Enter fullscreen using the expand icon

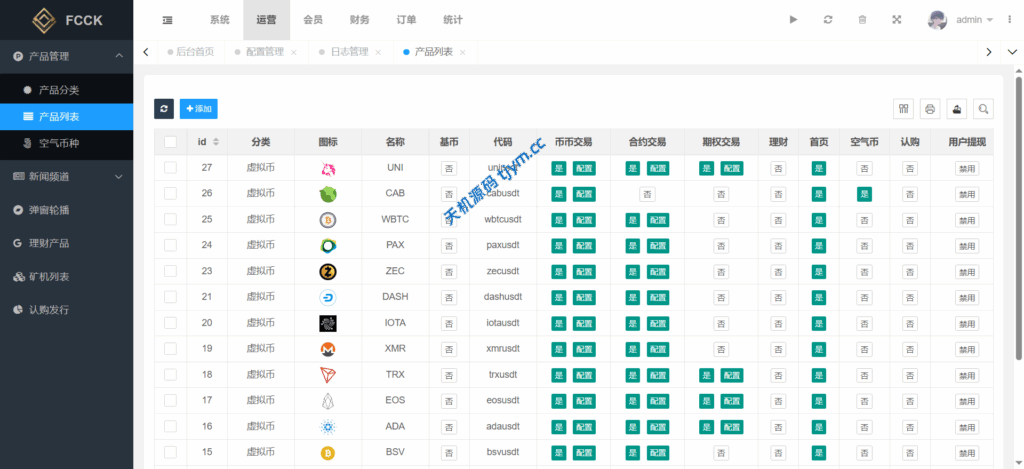click(x=896, y=20)
